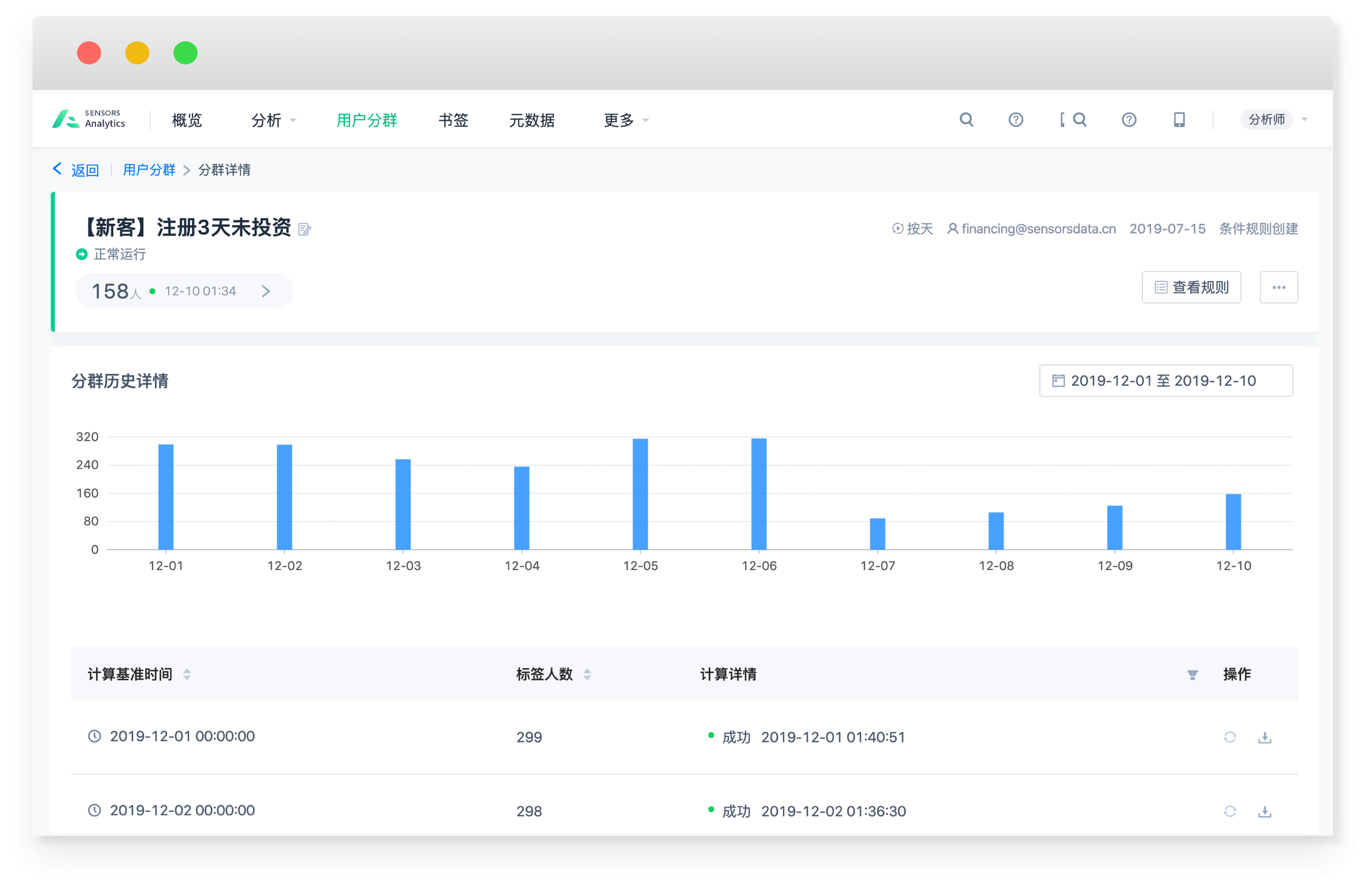Click the 查看规则 button
Viewport: 1372px width, 892px height.
coord(1191,287)
